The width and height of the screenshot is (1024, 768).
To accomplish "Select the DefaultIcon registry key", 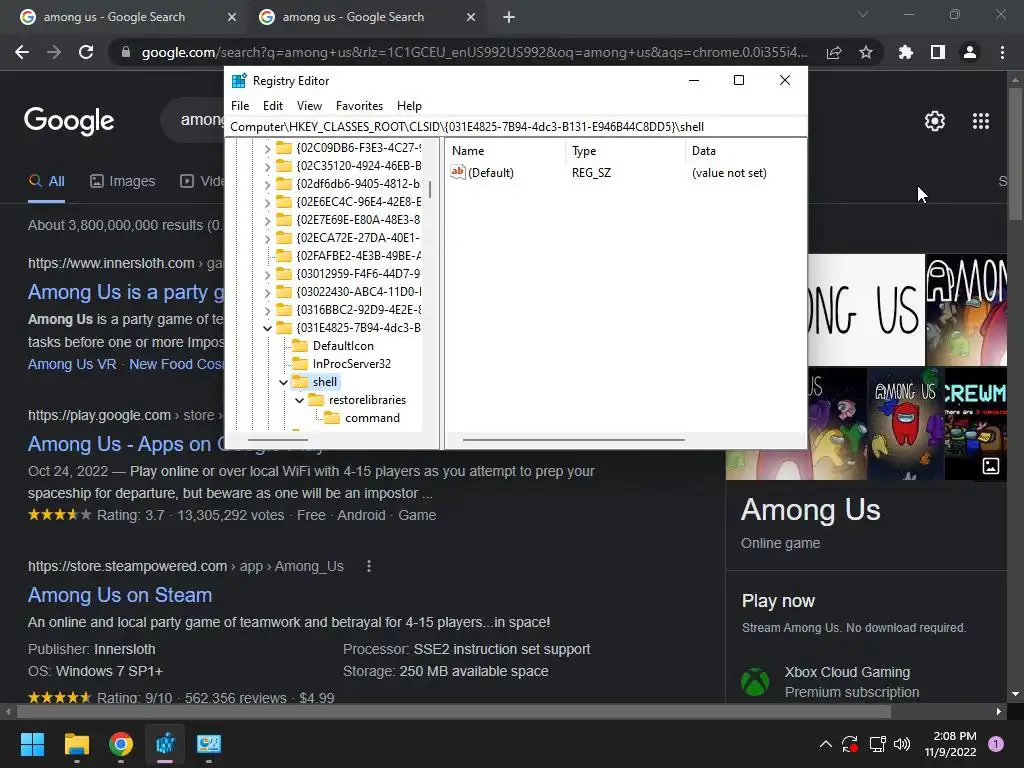I will [343, 346].
